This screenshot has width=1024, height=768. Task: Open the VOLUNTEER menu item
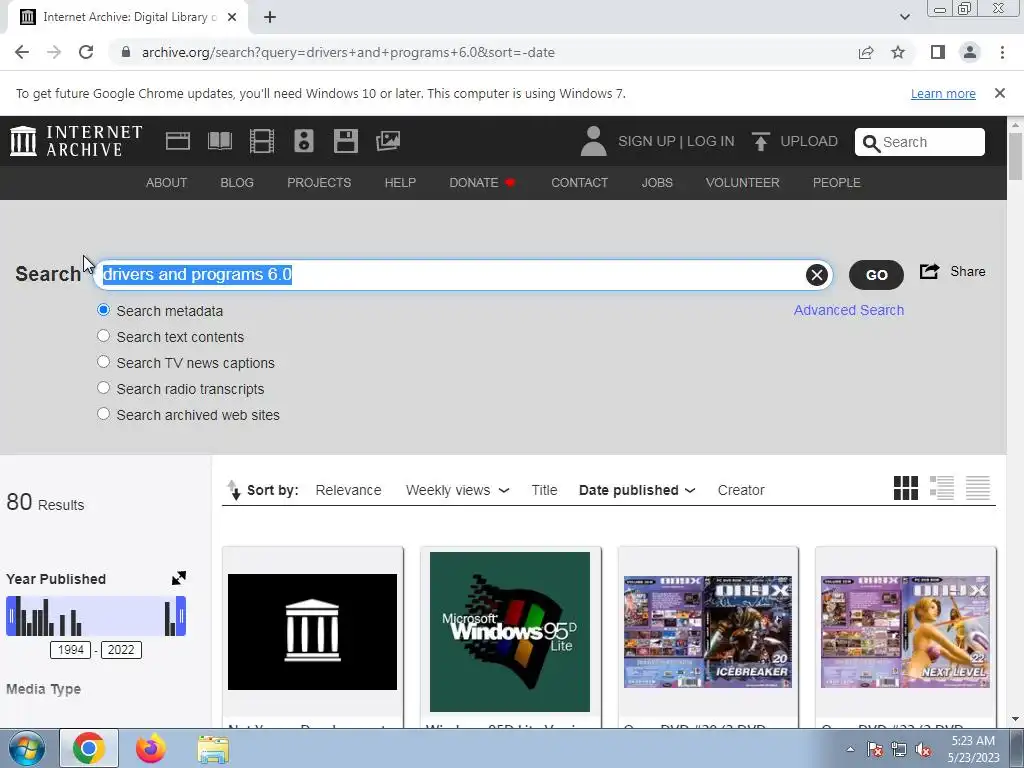coord(743,183)
